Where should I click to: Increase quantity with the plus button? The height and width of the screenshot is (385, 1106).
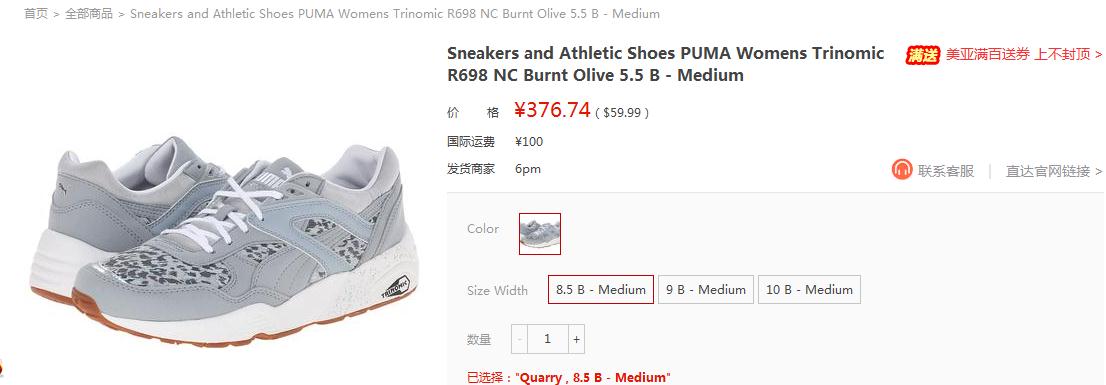click(x=576, y=339)
